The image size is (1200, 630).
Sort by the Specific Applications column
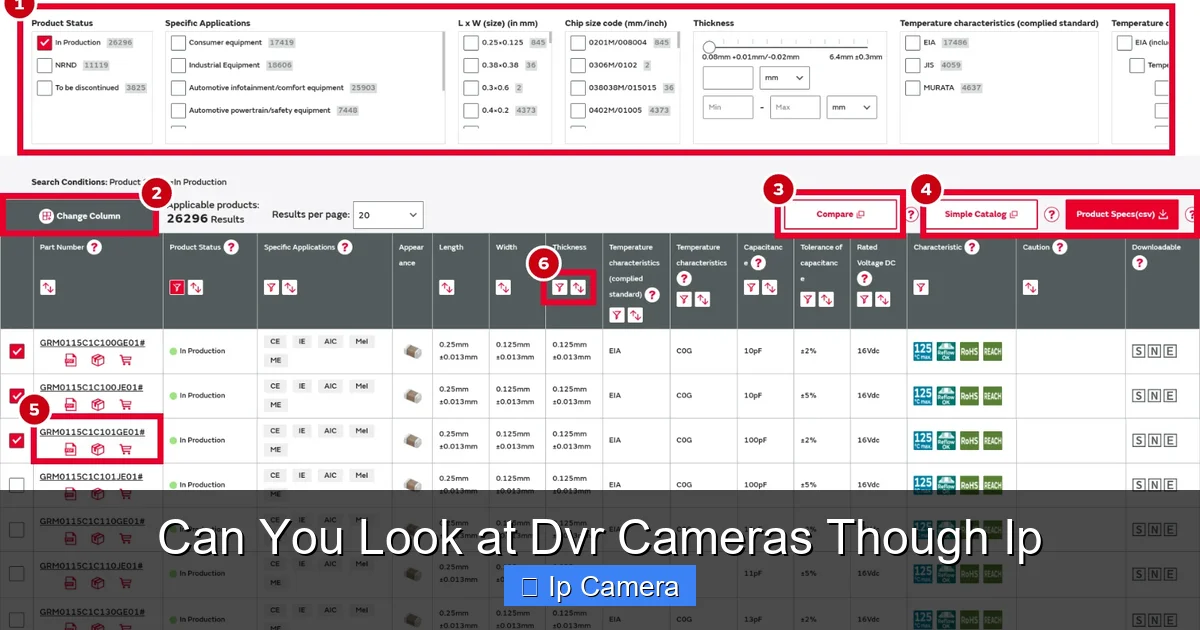(x=290, y=287)
